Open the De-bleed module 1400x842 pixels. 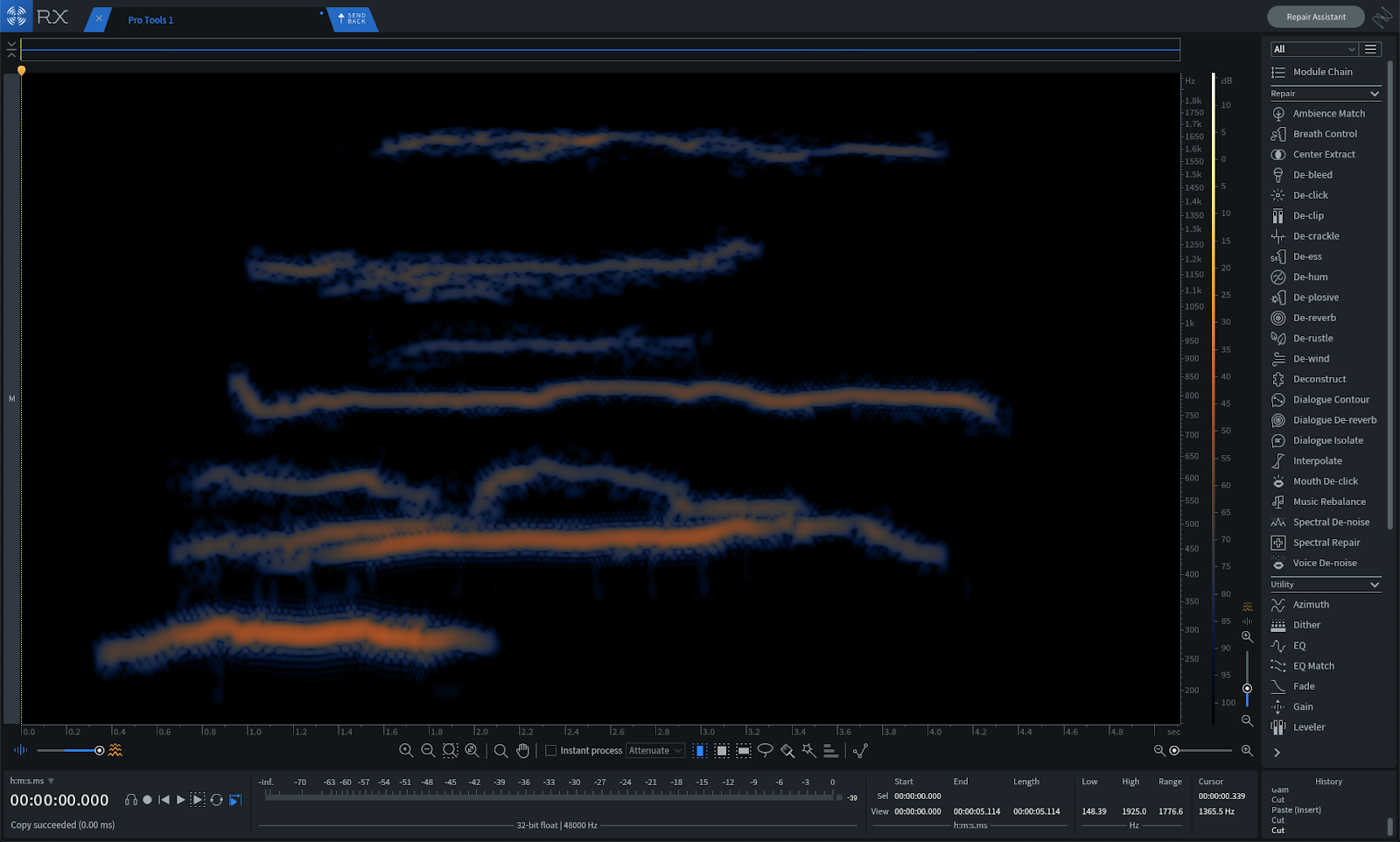[x=1326, y=175]
